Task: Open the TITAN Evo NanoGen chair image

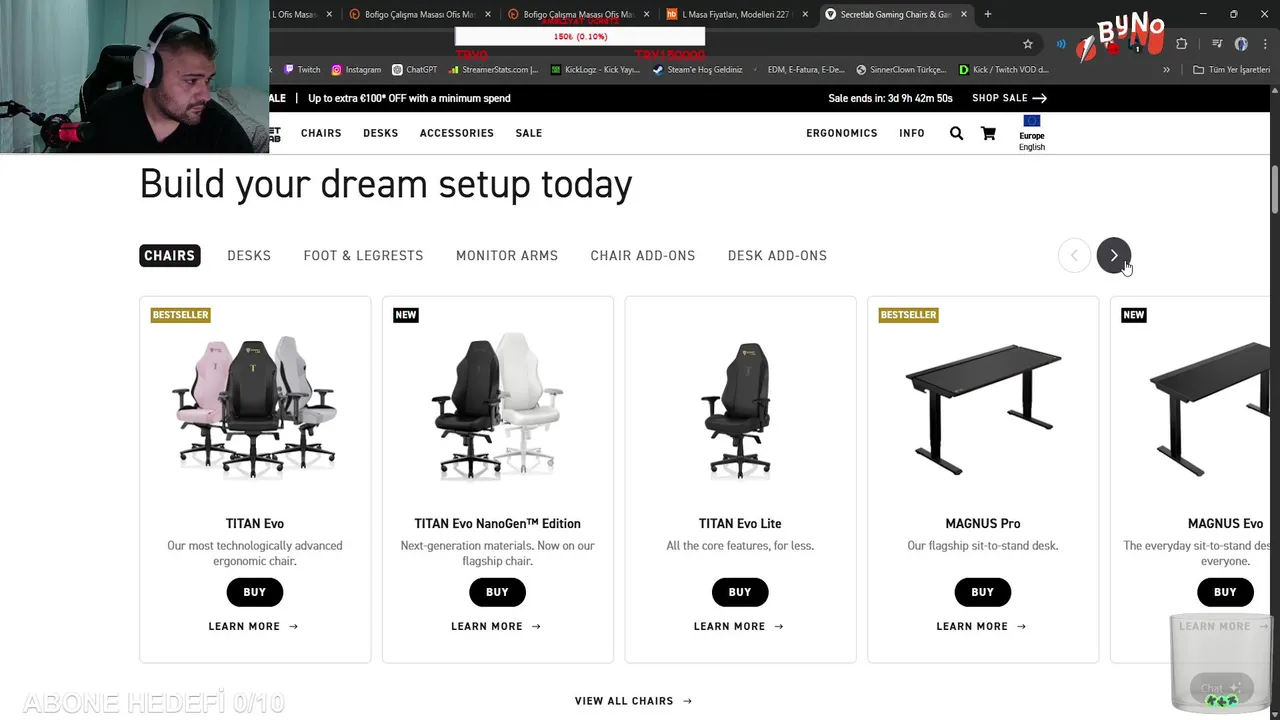Action: [x=497, y=407]
